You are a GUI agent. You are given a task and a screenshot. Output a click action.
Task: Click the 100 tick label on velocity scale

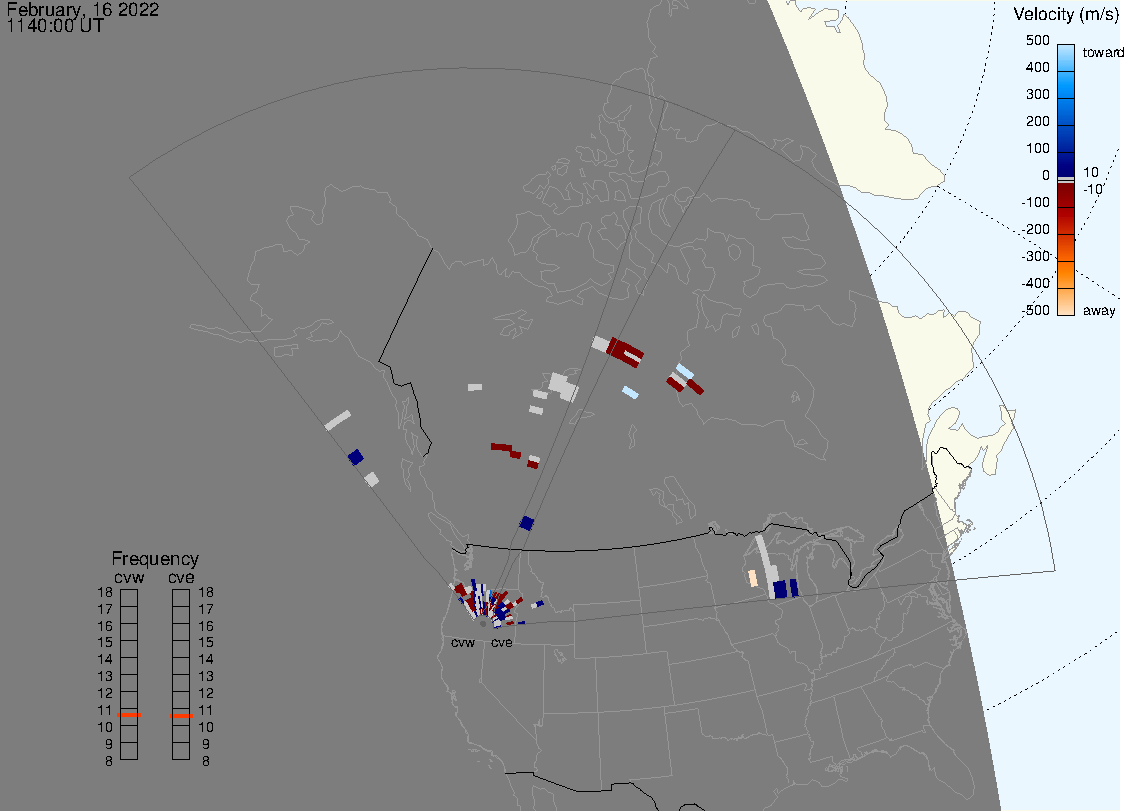(x=1037, y=148)
